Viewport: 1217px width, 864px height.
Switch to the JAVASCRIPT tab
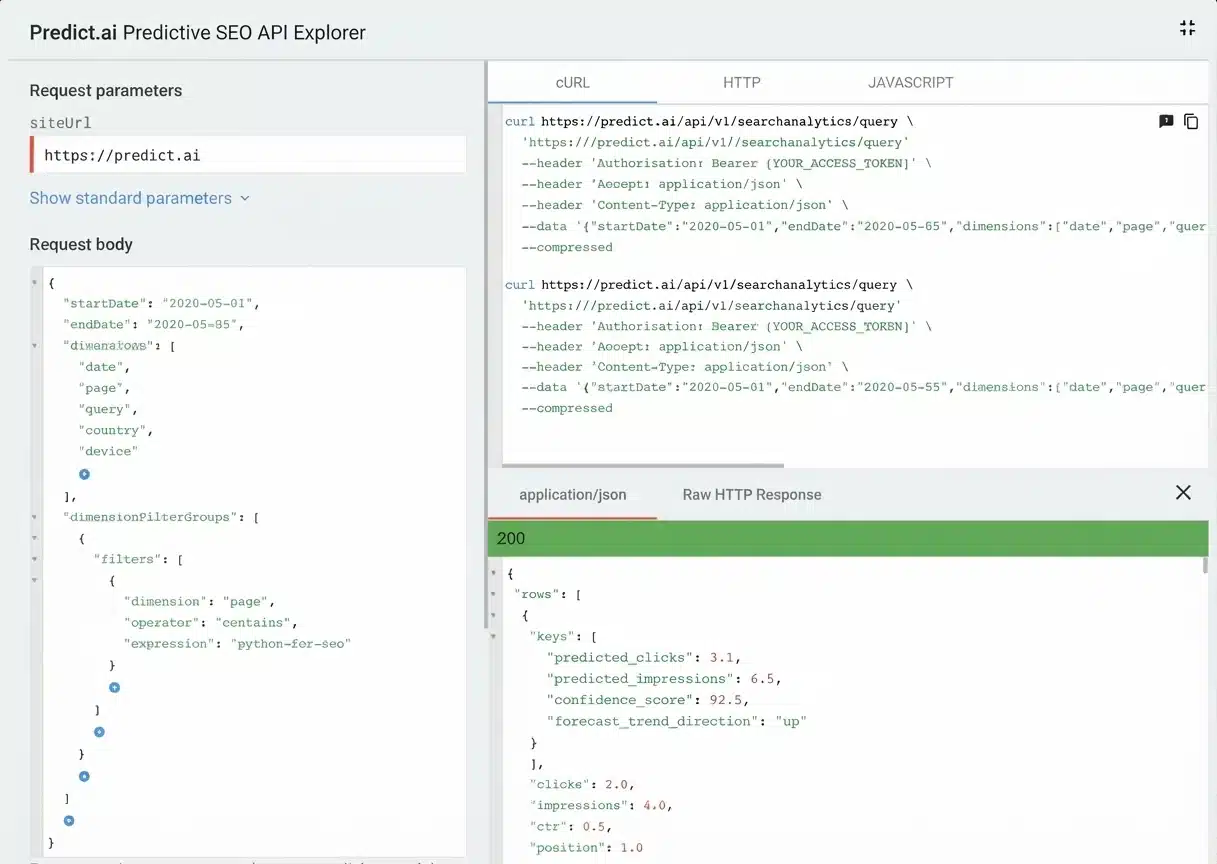pyautogui.click(x=910, y=83)
